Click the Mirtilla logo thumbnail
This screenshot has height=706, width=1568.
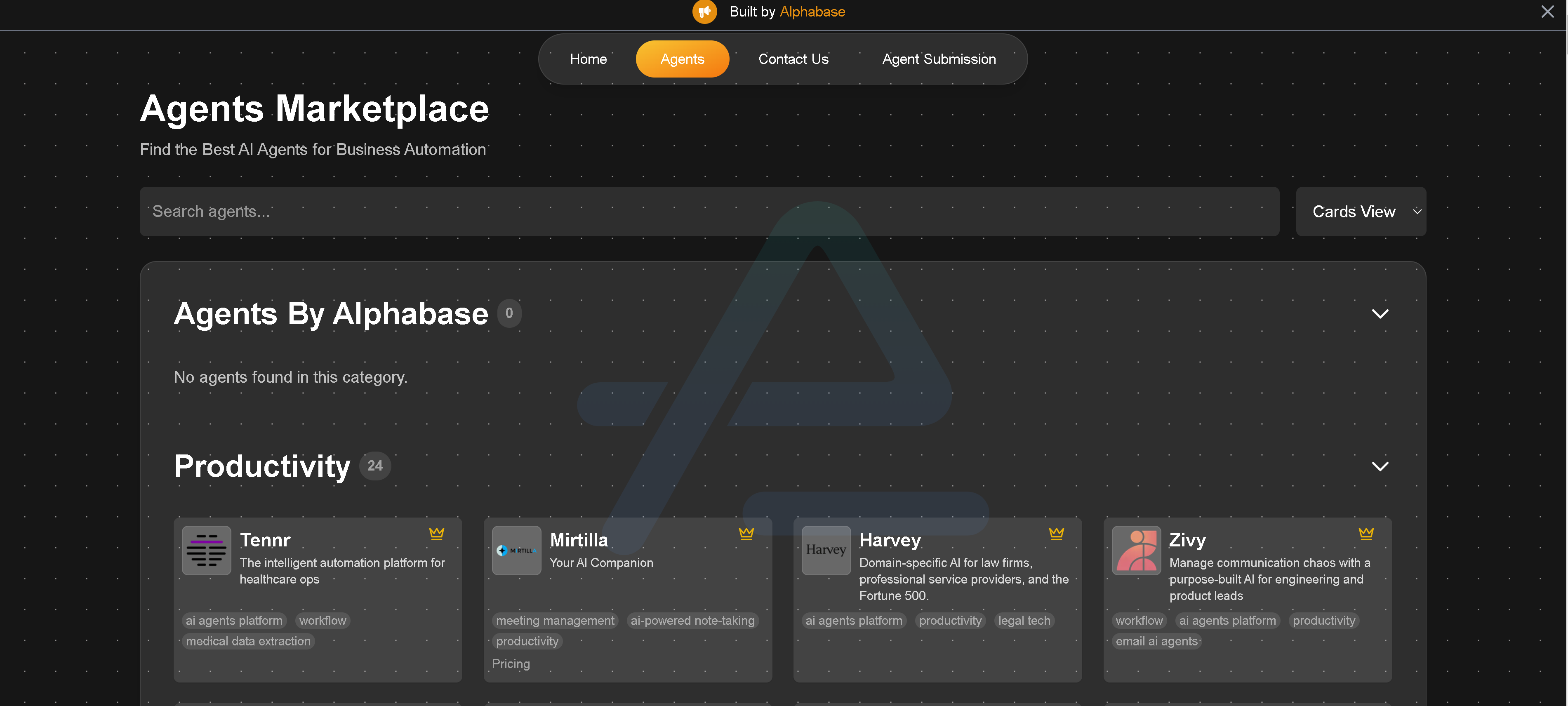516,550
